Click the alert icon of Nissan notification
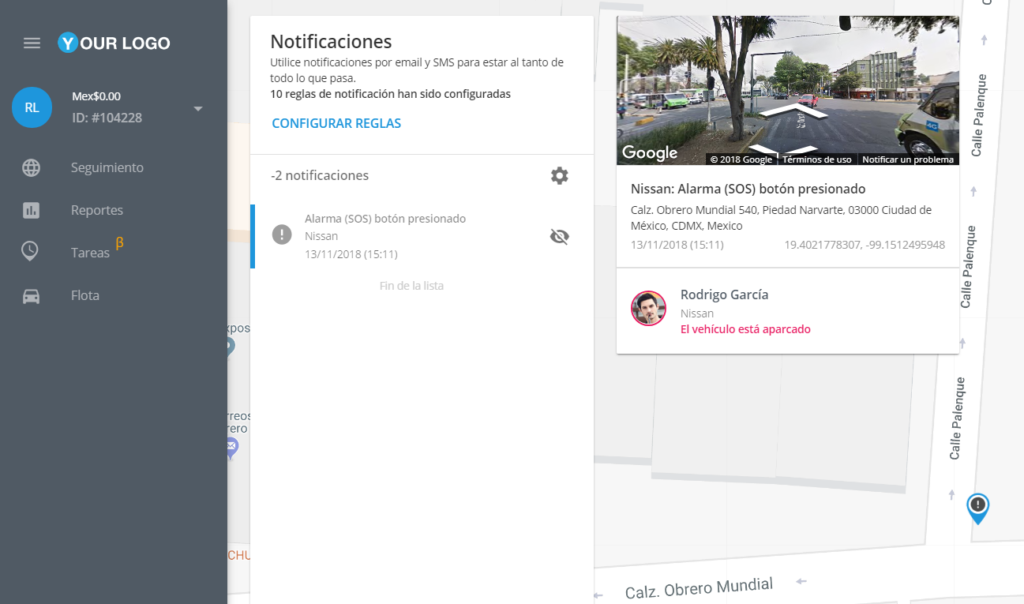 281,234
